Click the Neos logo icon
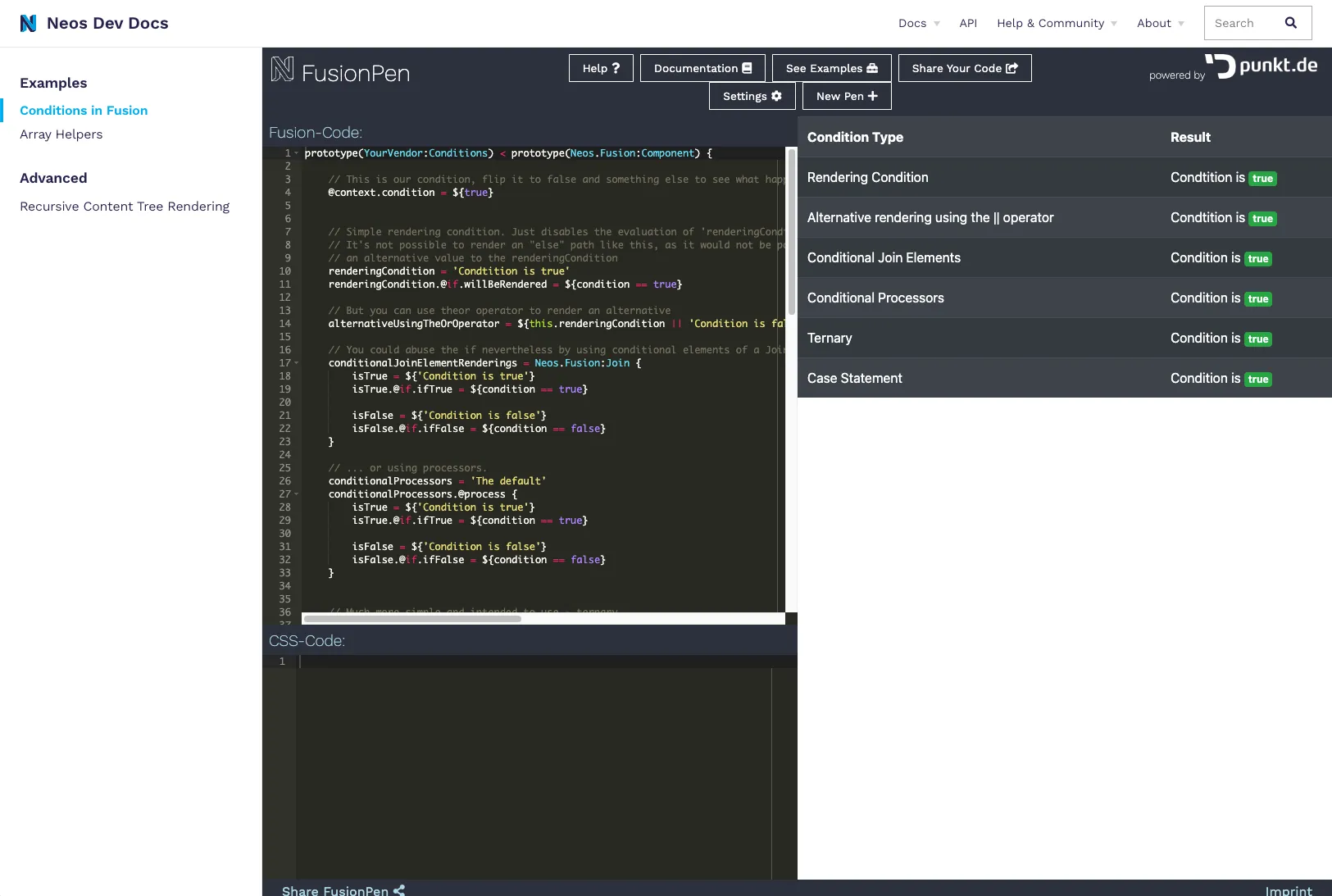1332x896 pixels. pos(29,23)
